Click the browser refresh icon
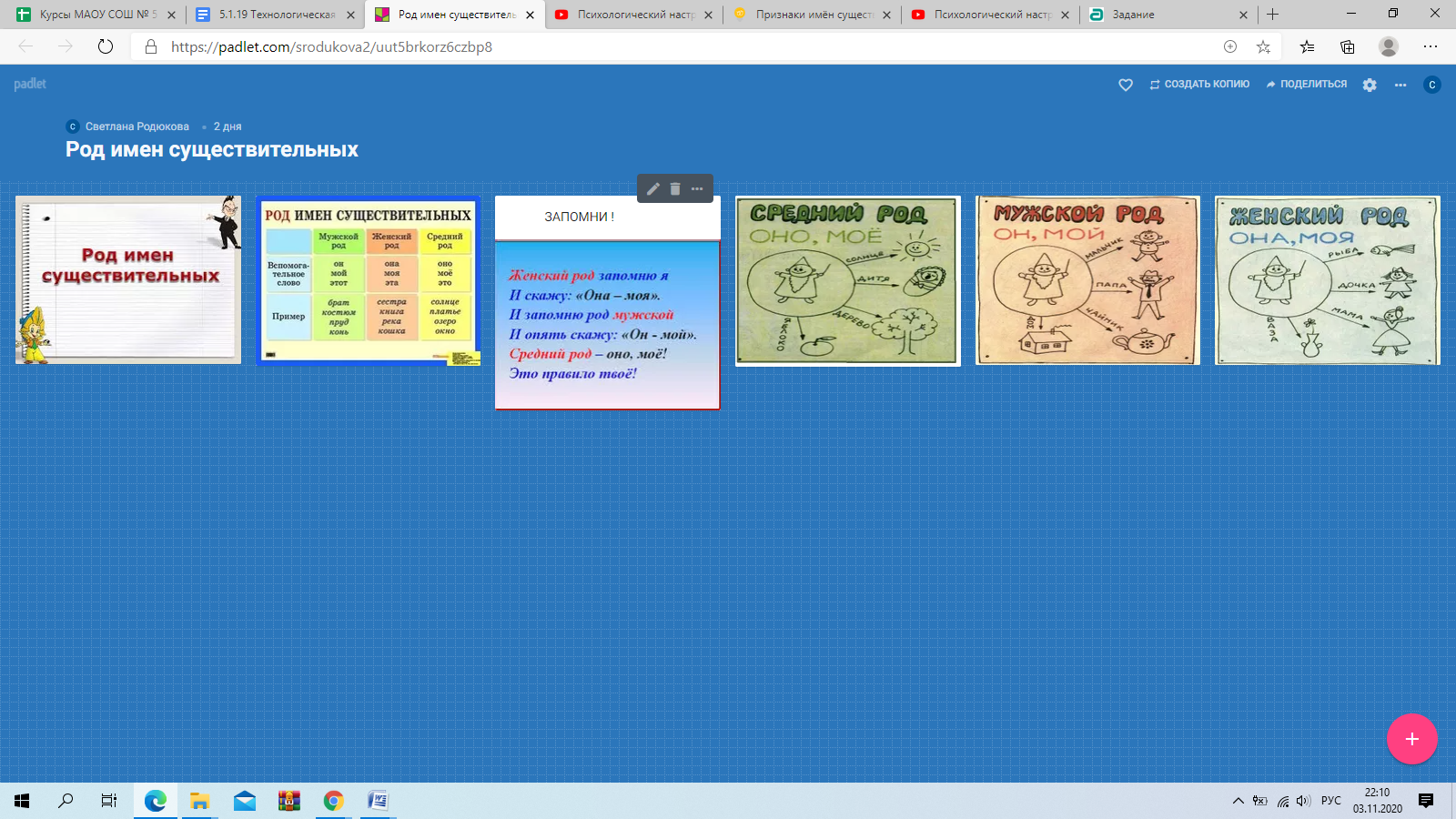The width and height of the screenshot is (1456, 819). point(106,46)
